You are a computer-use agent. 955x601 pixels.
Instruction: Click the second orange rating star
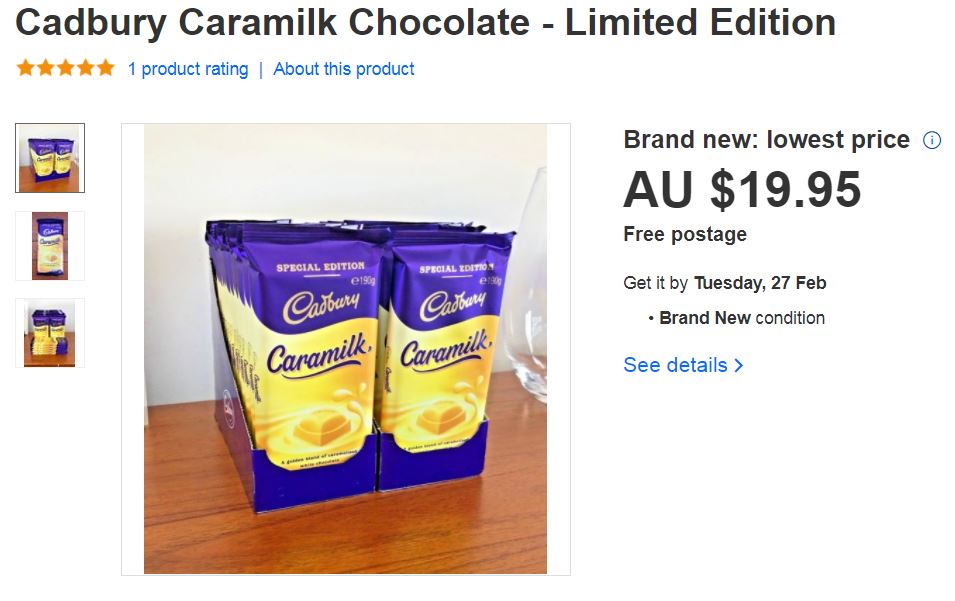pos(46,68)
